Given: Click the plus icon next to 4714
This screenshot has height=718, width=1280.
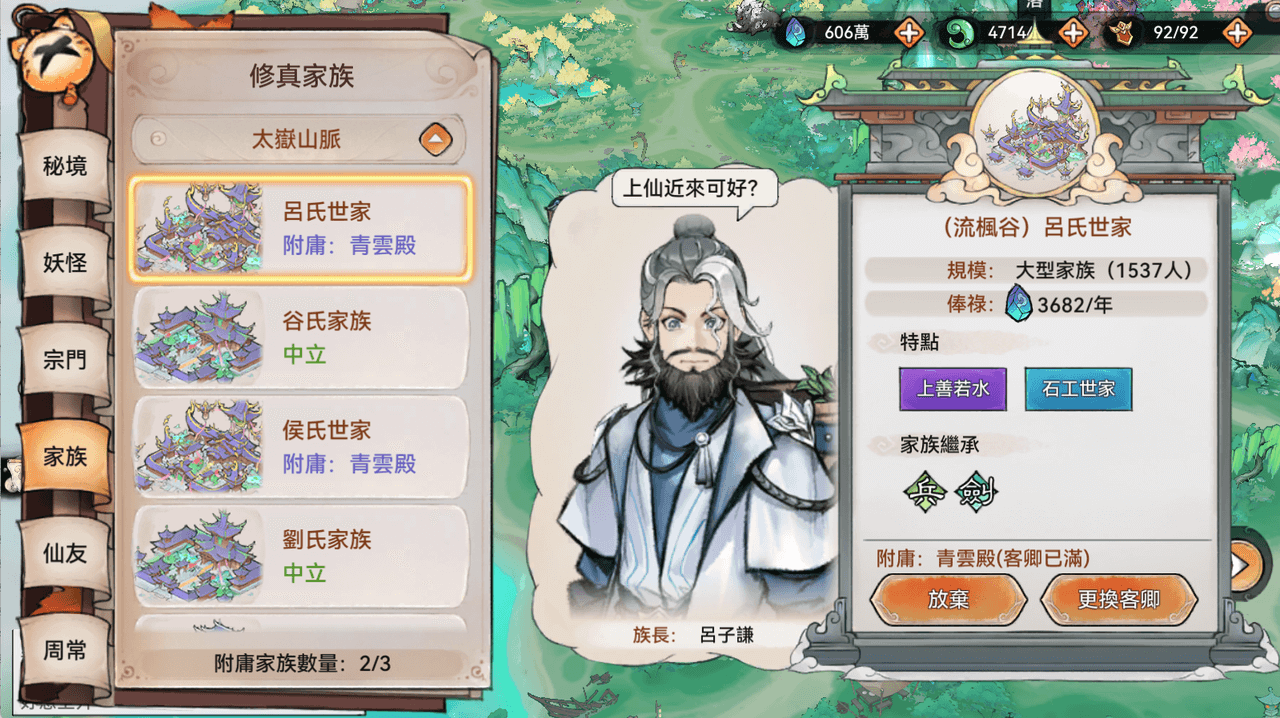Looking at the screenshot, I should pyautogui.click(x=1072, y=33).
